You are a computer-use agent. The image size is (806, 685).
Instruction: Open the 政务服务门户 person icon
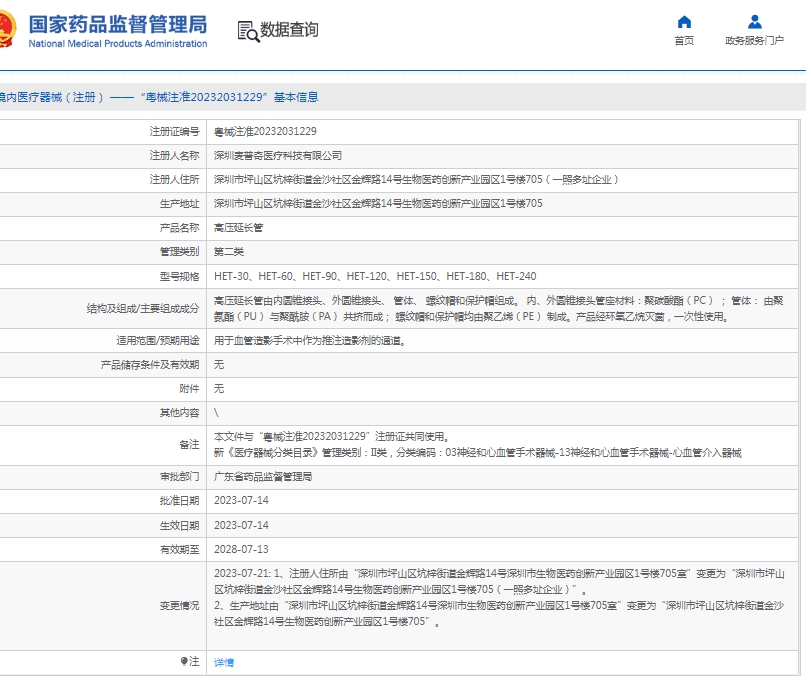[755, 22]
